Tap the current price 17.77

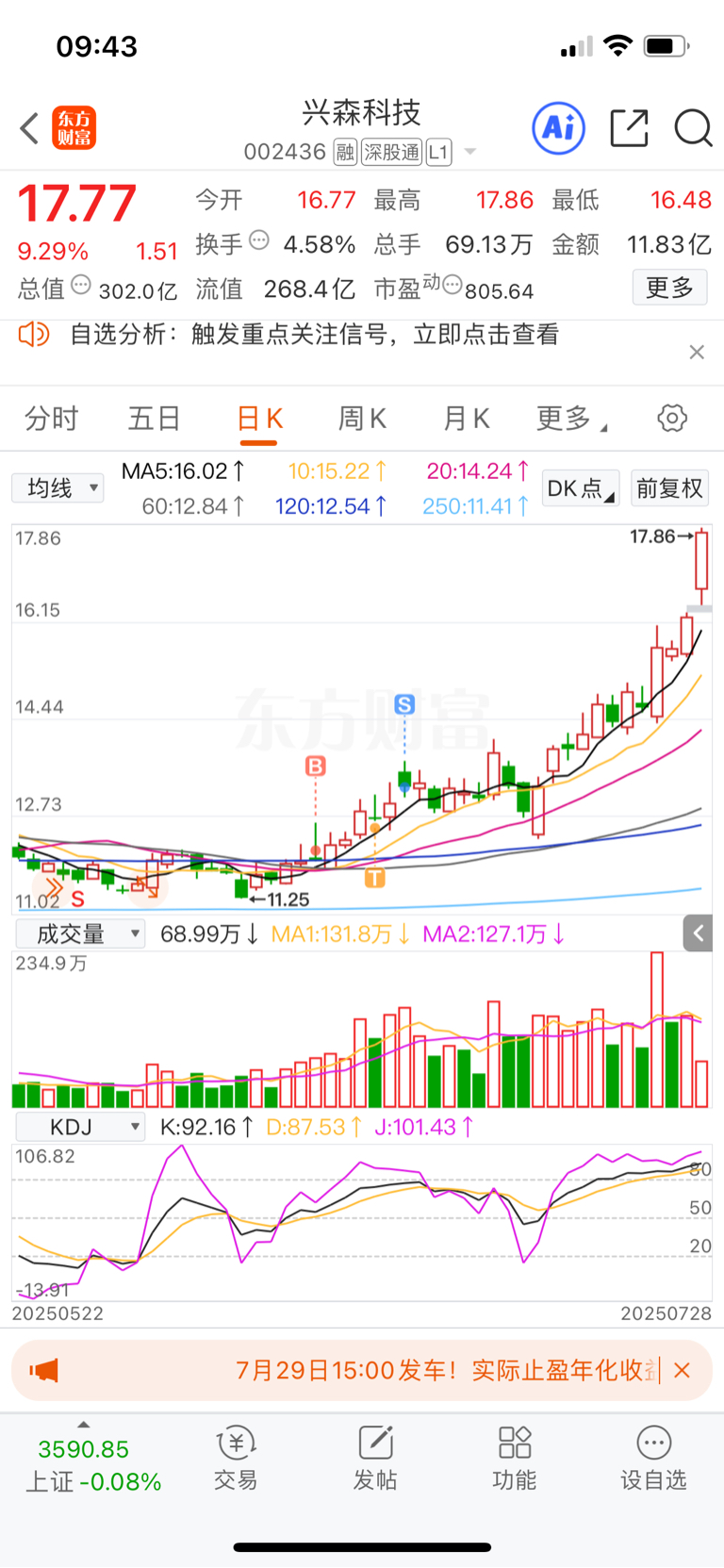77,203
